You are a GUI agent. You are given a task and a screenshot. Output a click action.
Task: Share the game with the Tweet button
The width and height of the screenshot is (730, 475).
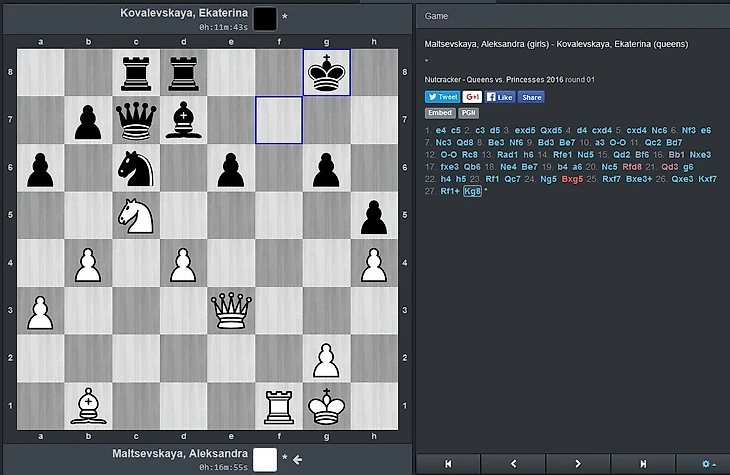[x=442, y=97]
